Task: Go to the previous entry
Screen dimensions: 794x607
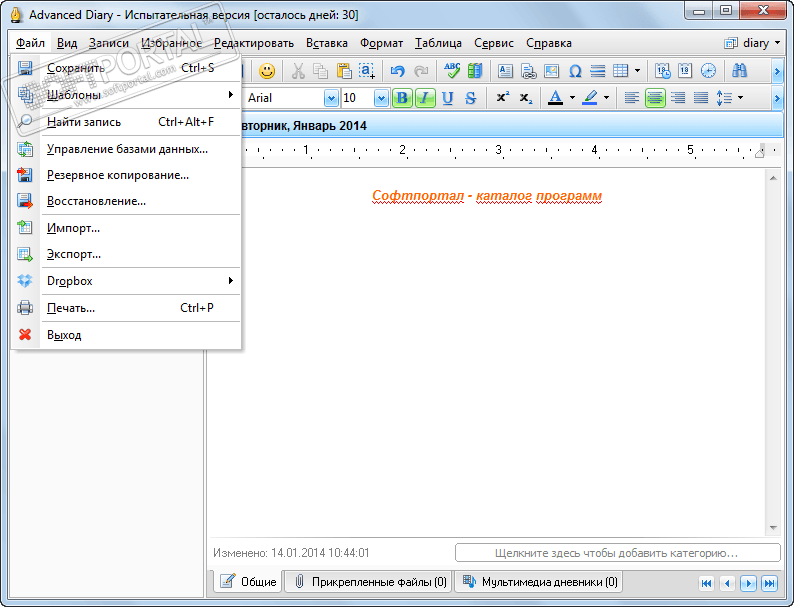Action: pos(727,583)
